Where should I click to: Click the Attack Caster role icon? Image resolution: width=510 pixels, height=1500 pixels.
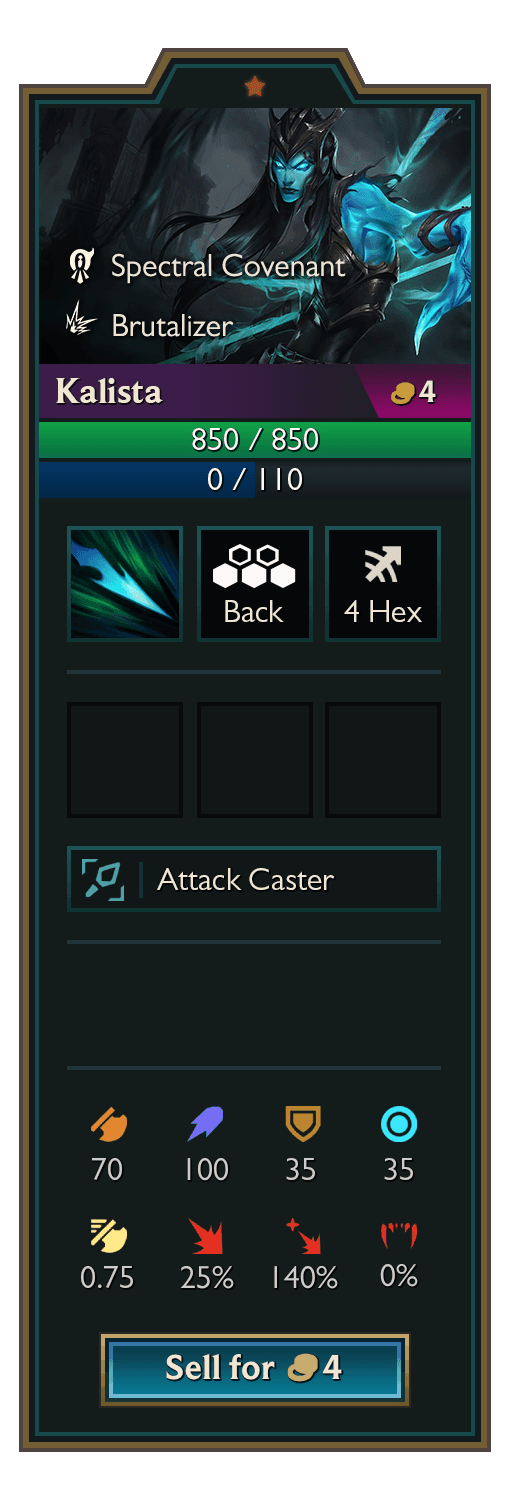coord(103,879)
